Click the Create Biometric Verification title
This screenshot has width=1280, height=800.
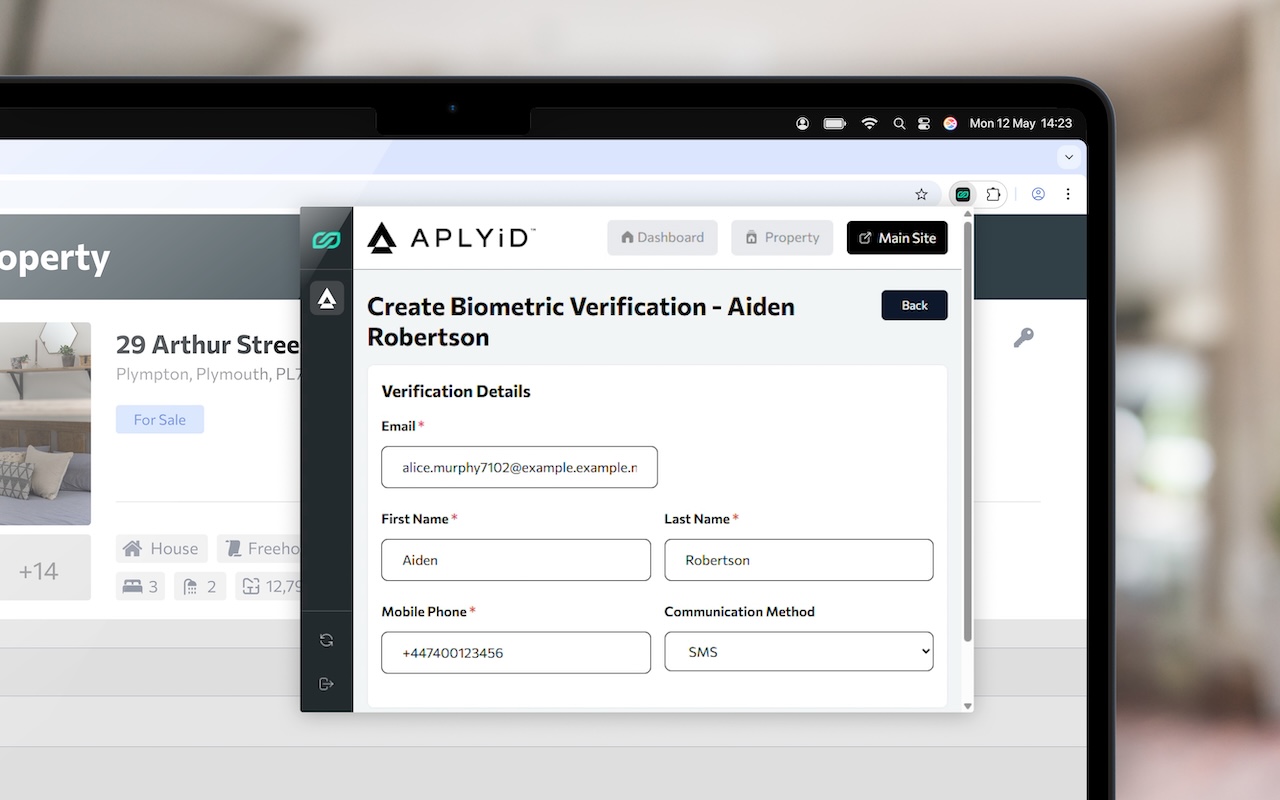[581, 321]
